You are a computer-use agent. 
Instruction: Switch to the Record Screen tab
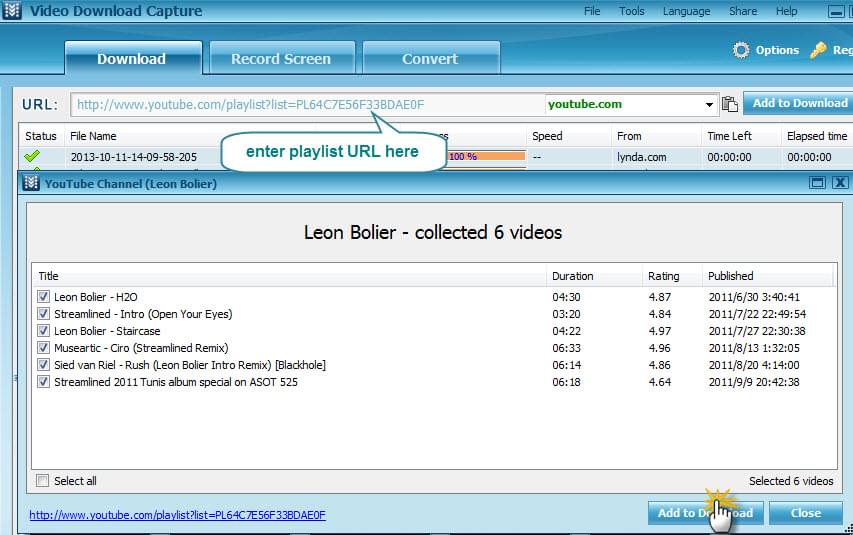pyautogui.click(x=280, y=59)
